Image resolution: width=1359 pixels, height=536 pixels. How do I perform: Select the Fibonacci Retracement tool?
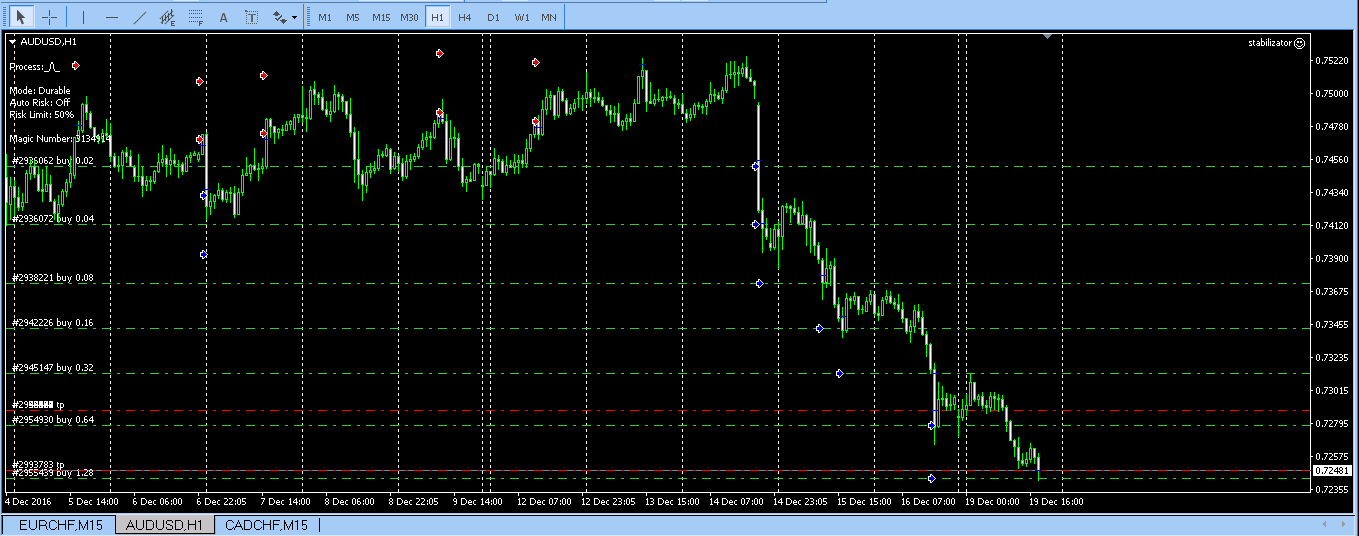pos(195,17)
